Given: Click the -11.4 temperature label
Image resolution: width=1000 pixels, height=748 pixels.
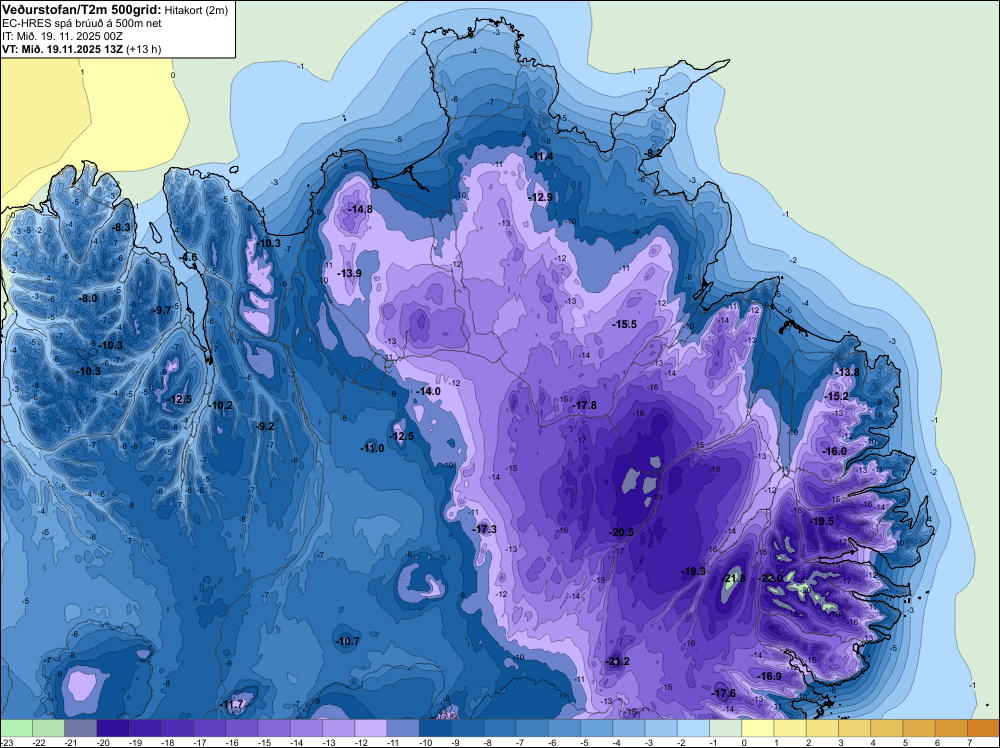Looking at the screenshot, I should click(541, 156).
